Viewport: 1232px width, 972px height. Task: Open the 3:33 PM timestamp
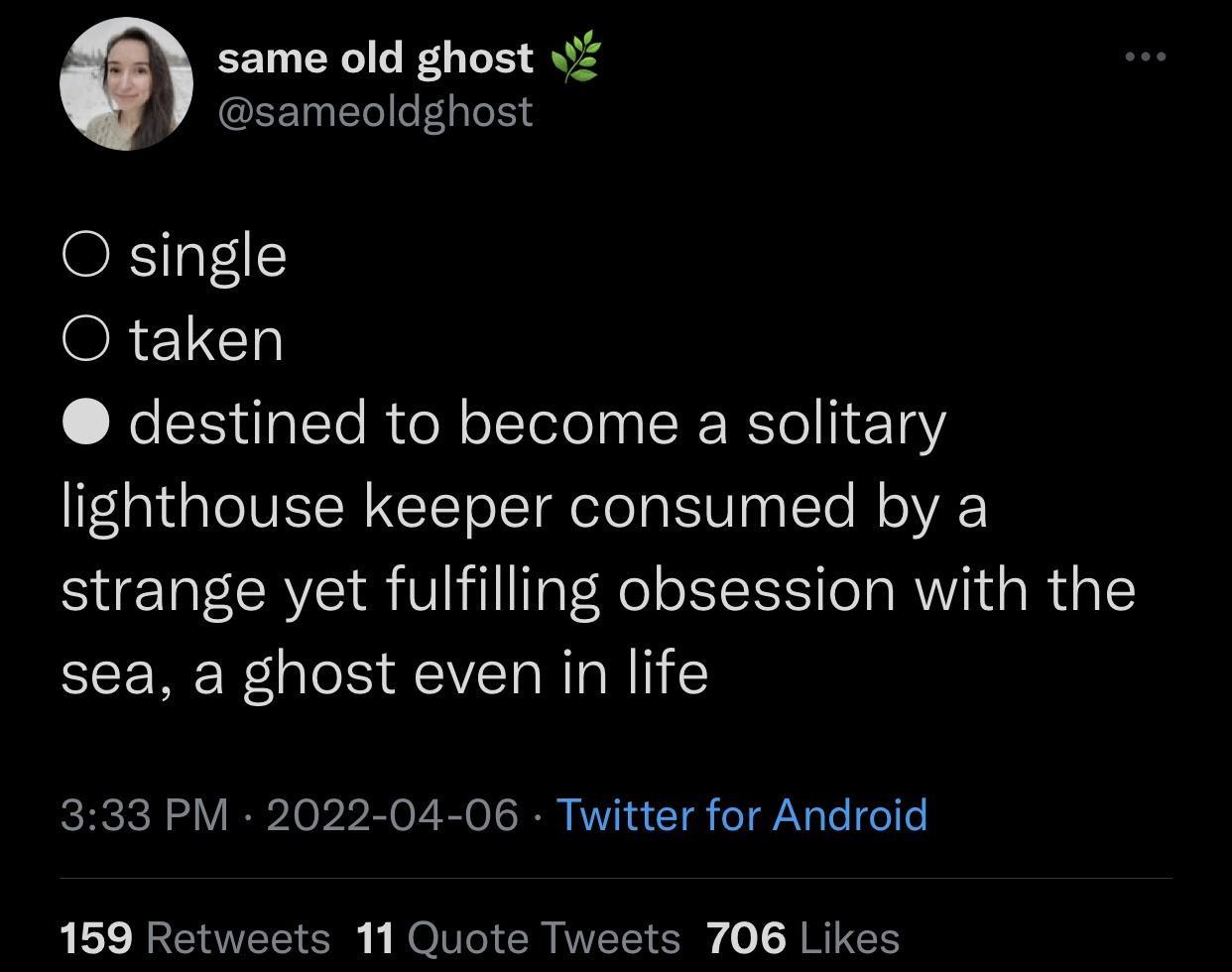(145, 814)
